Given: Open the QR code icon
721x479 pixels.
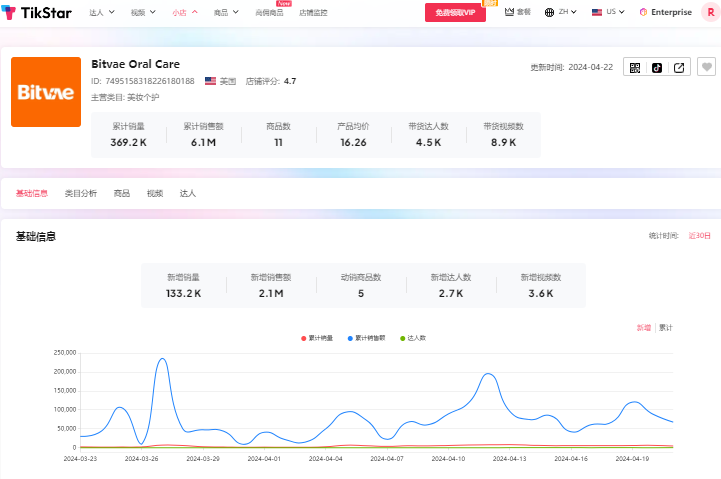Looking at the screenshot, I should tap(635, 68).
